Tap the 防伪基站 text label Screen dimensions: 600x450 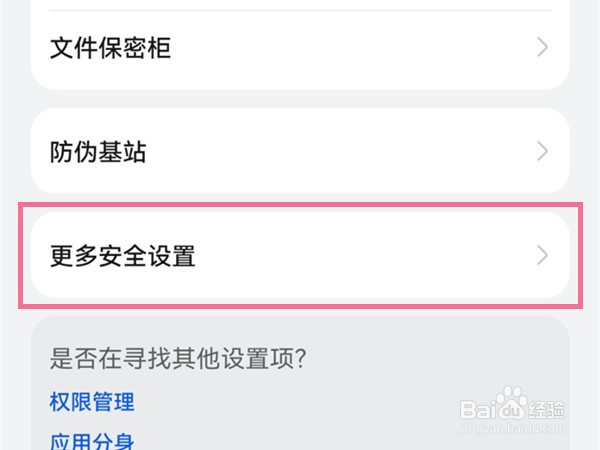tap(98, 152)
